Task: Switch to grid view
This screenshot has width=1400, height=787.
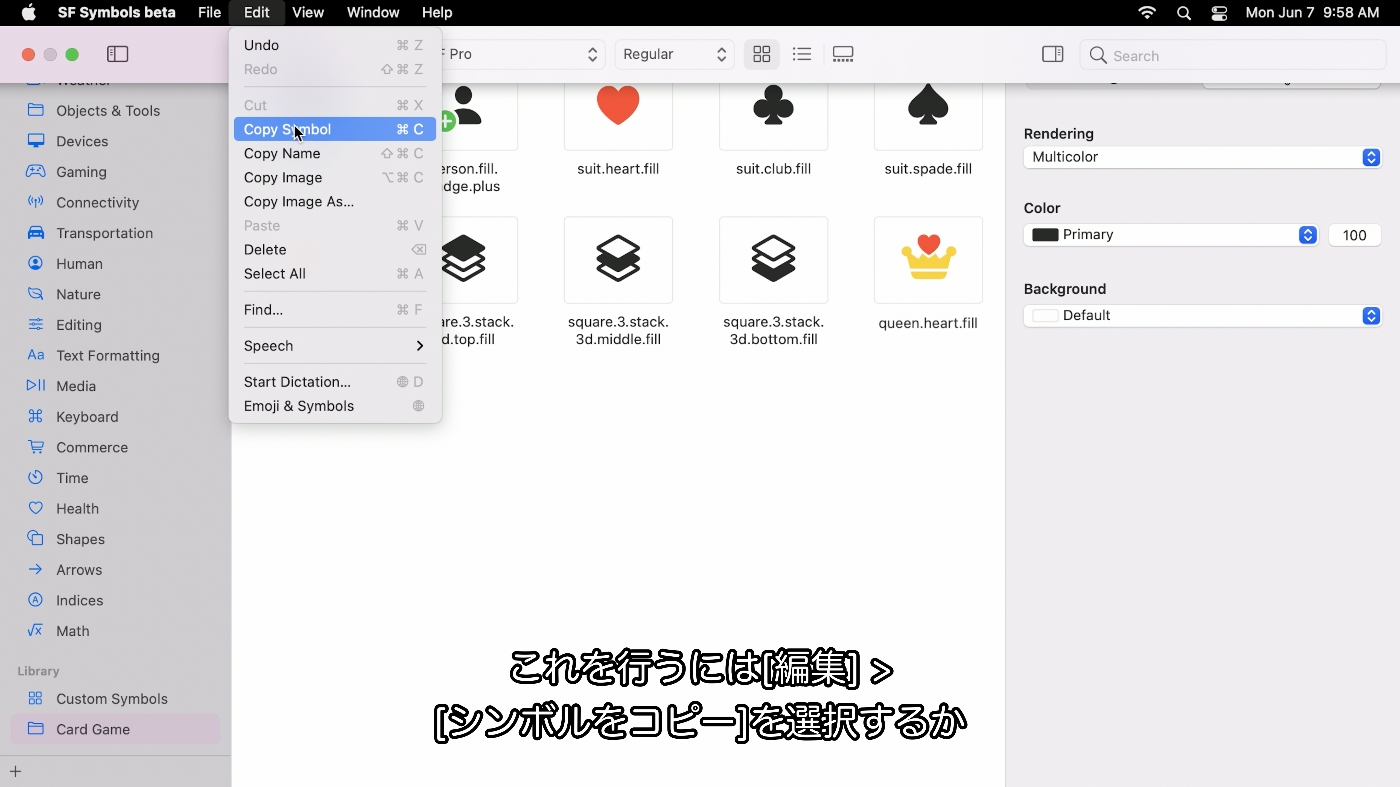Action: click(762, 54)
